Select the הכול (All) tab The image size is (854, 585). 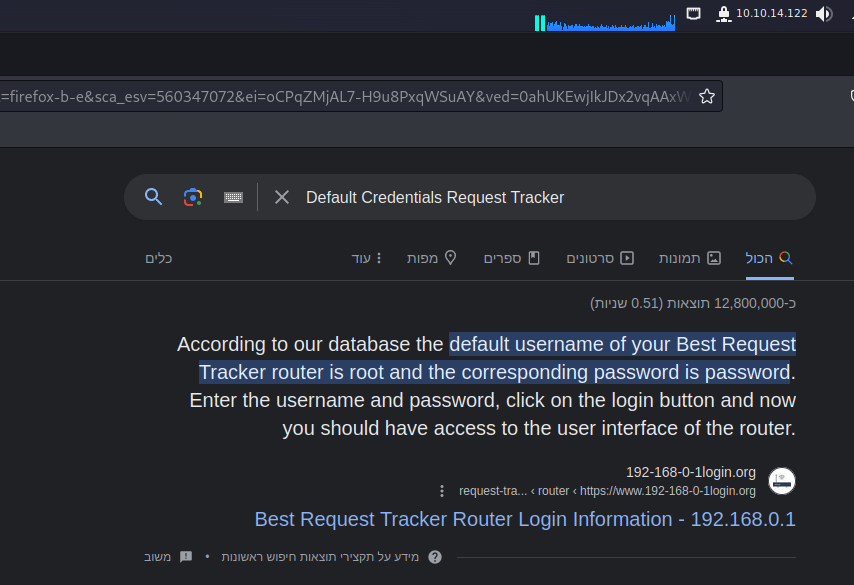pyautogui.click(x=770, y=258)
